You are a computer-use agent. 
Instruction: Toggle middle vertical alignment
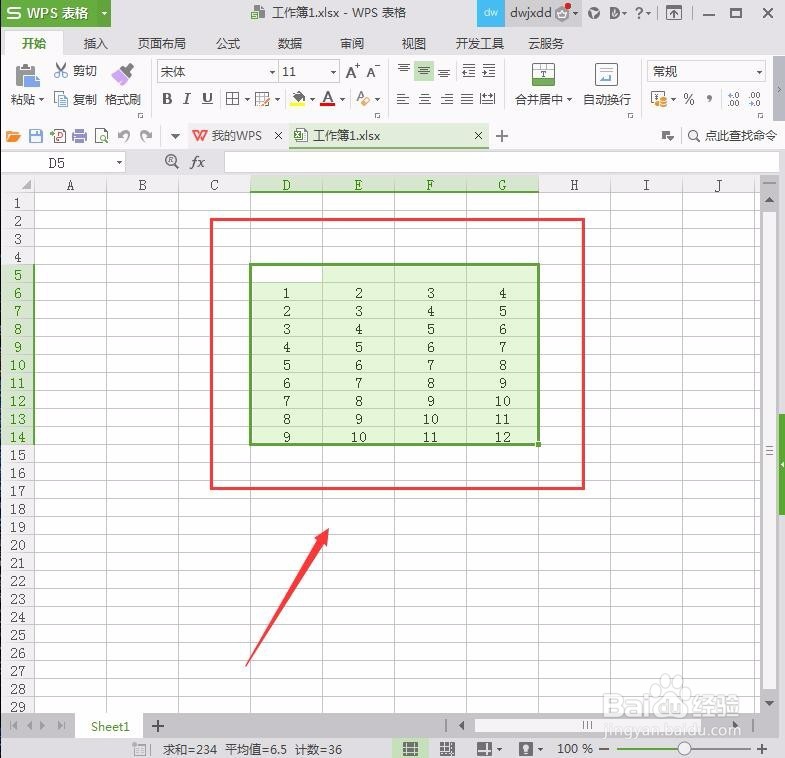tap(424, 71)
